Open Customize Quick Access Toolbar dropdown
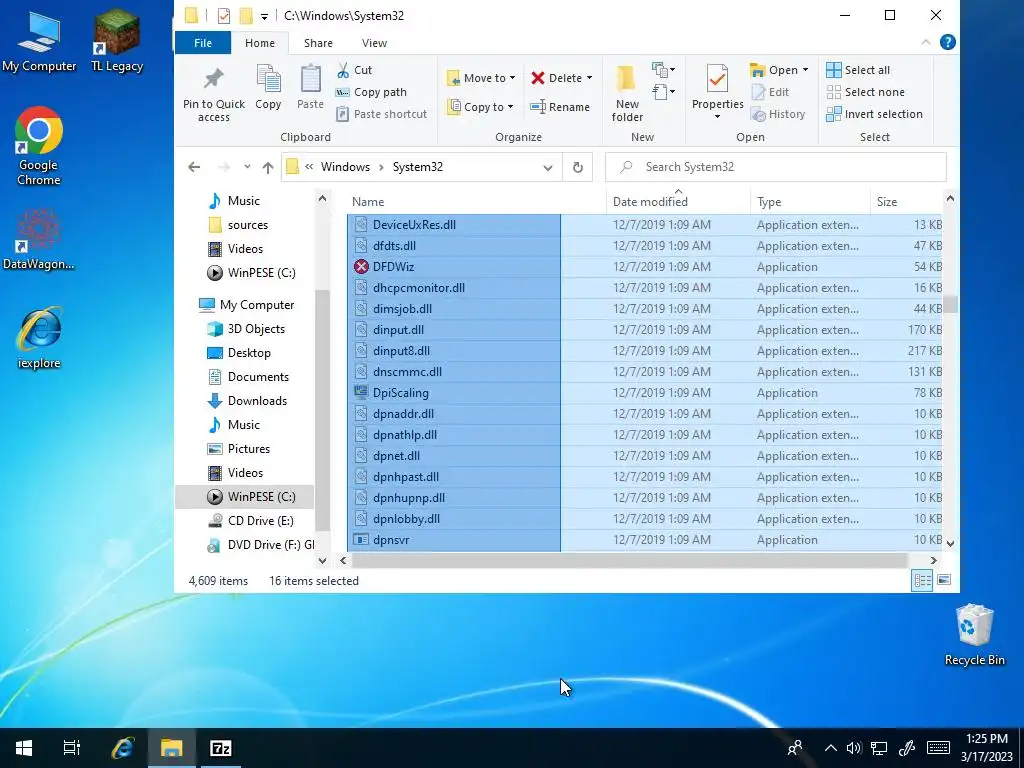1024x768 pixels. point(264,16)
